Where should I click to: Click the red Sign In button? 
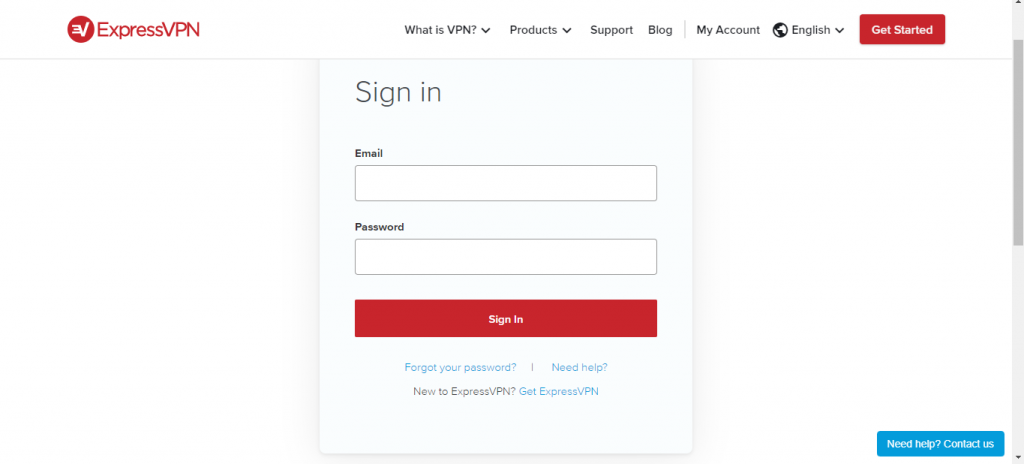point(505,318)
